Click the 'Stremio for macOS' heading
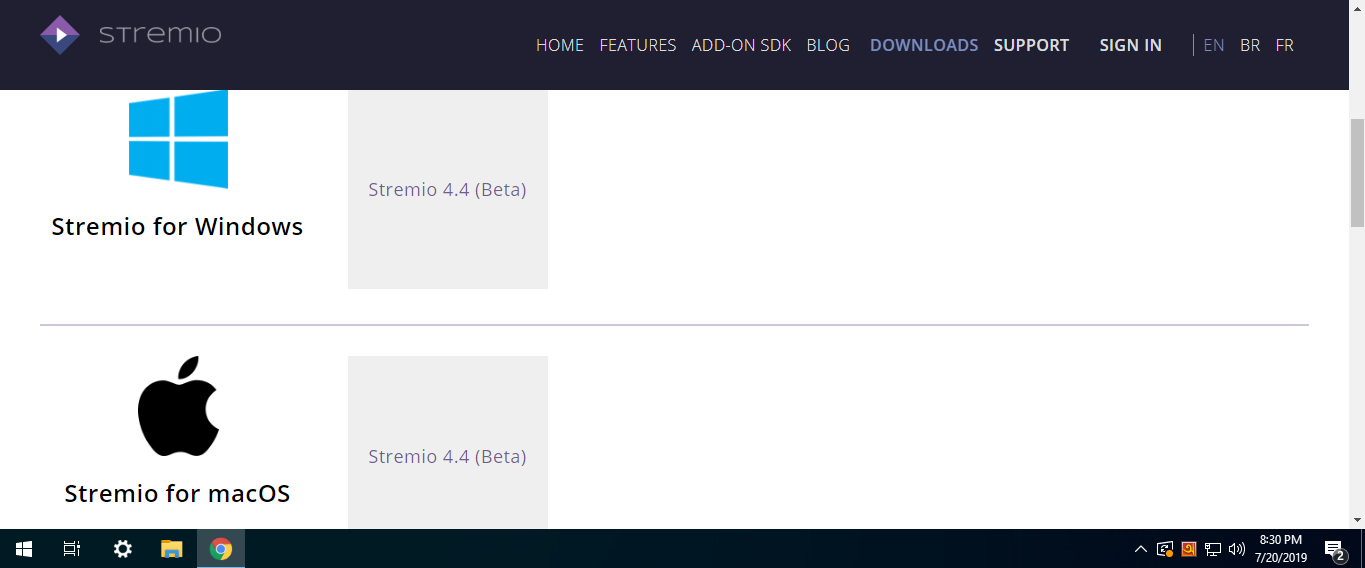The image size is (1365, 568). click(x=177, y=493)
